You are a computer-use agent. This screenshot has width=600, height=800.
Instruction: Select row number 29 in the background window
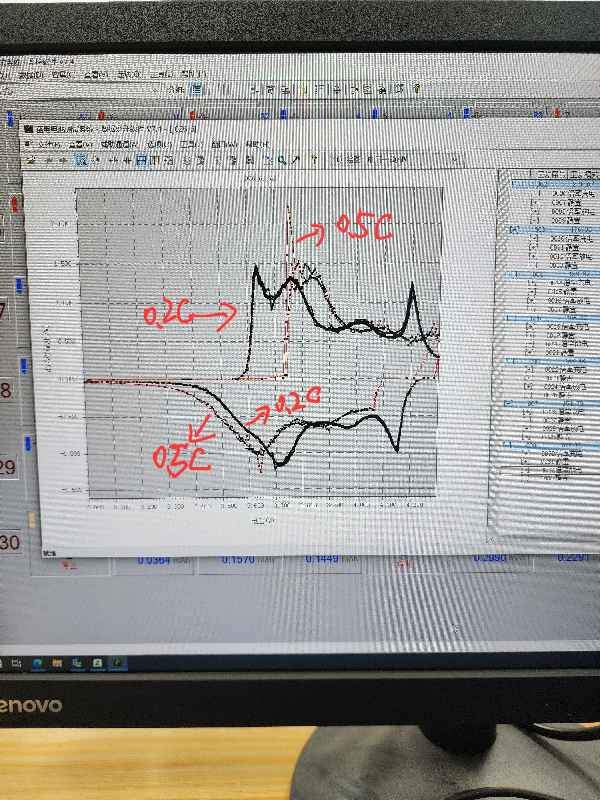coord(8,467)
